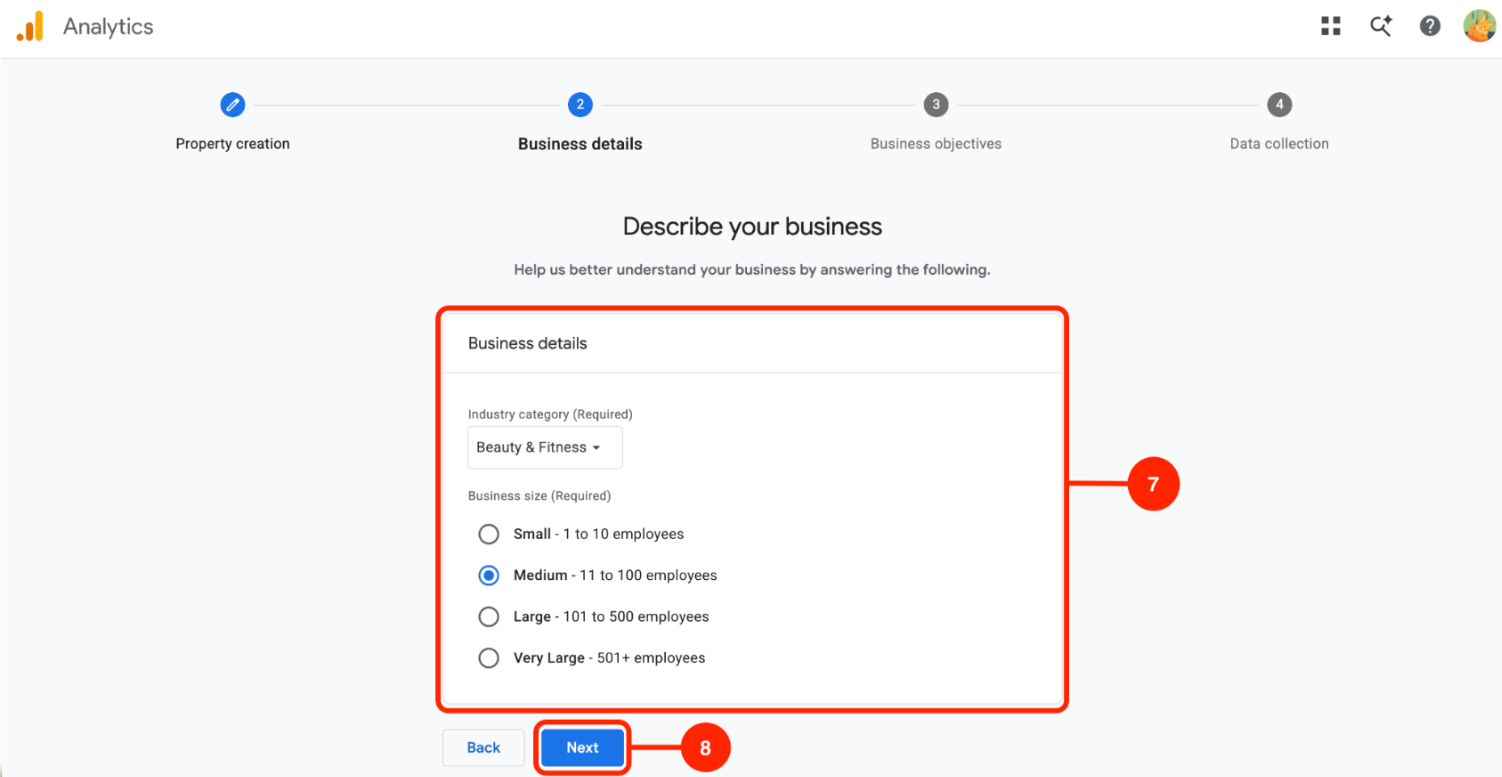Click the "Help us better understand" subtitle
This screenshot has height=777, width=1502.
click(x=752, y=270)
